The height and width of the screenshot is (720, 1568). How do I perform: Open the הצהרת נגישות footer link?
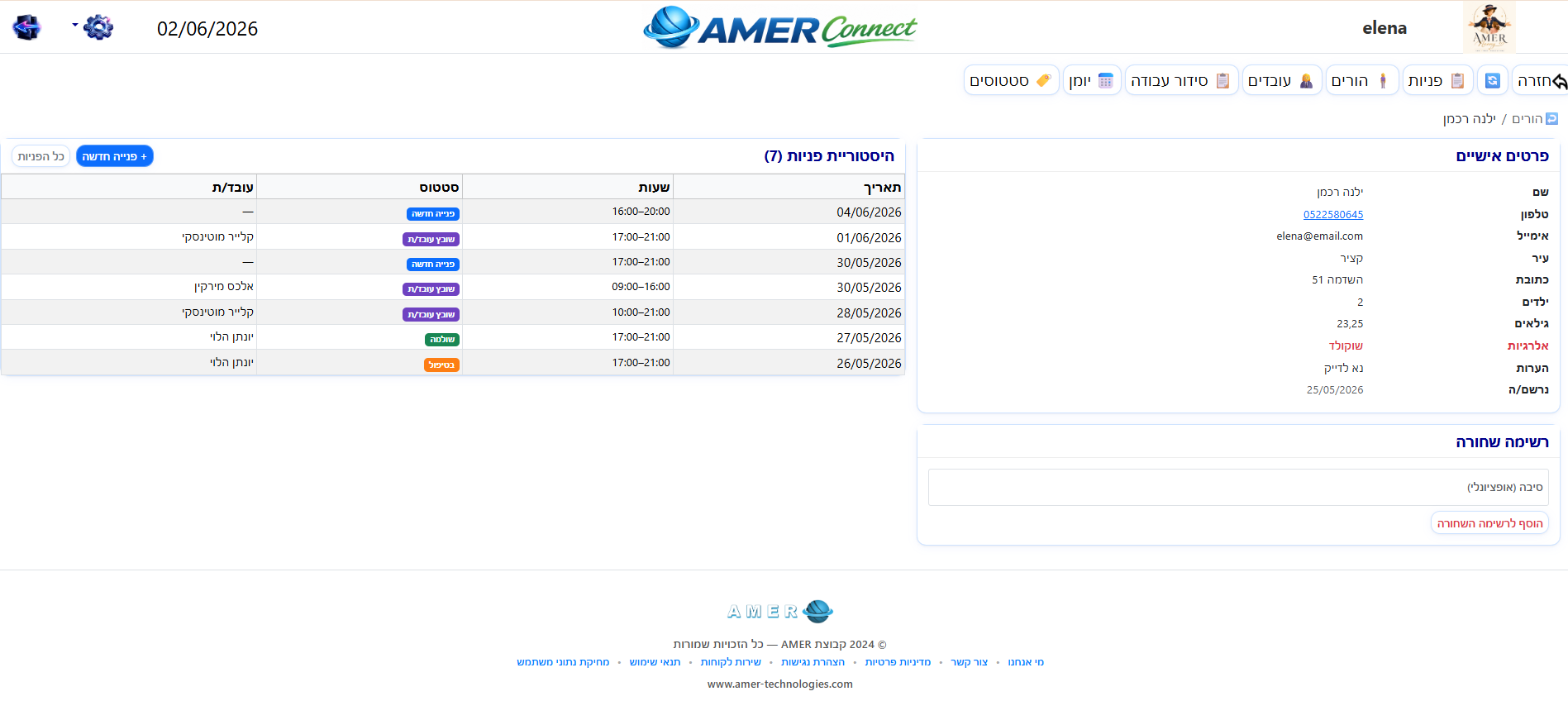(x=813, y=662)
